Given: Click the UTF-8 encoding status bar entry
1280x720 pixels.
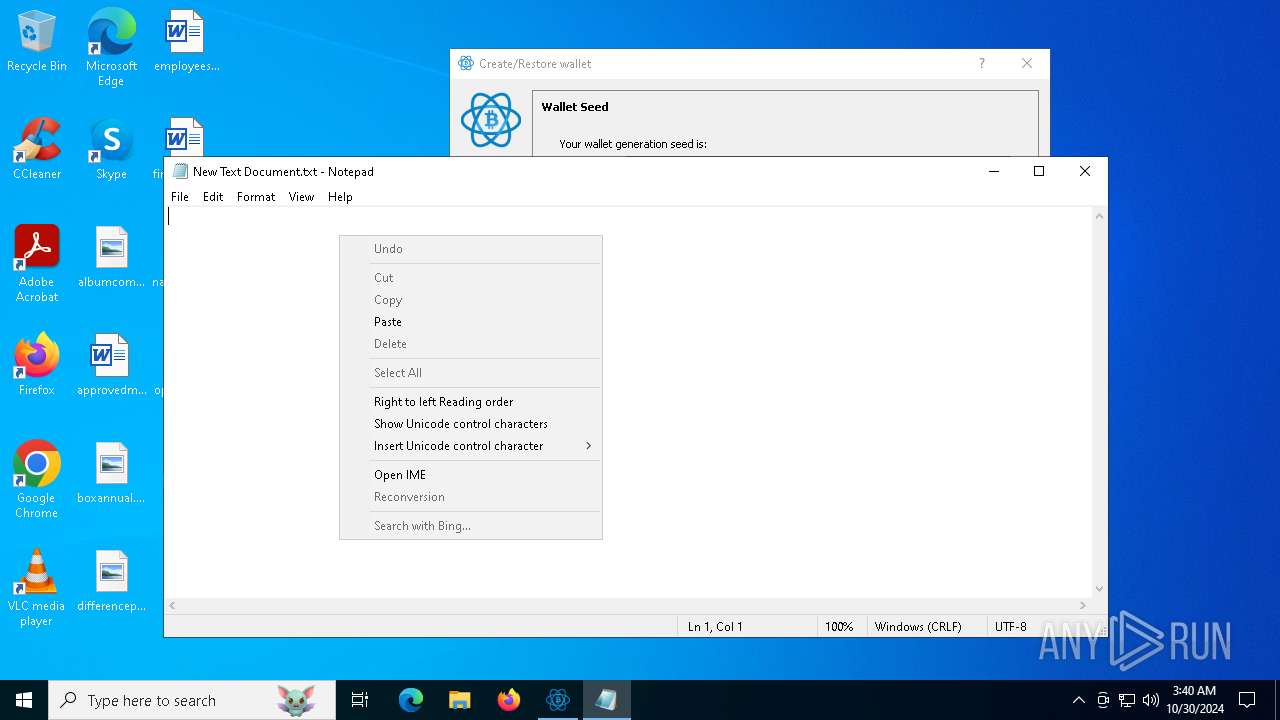Looking at the screenshot, I should [1011, 627].
